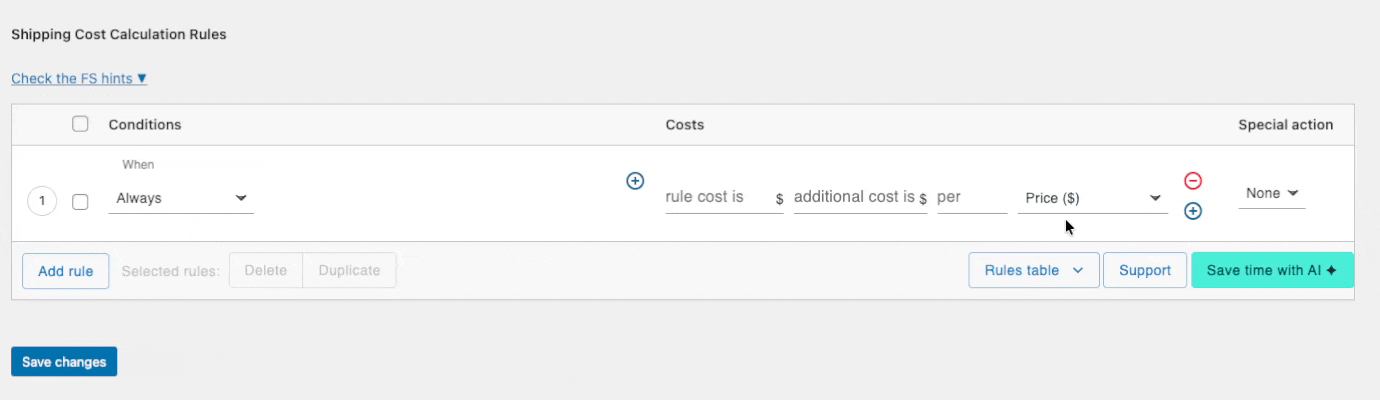Open the 'Support' button
Screen dimensions: 1380x400
coord(1144,270)
